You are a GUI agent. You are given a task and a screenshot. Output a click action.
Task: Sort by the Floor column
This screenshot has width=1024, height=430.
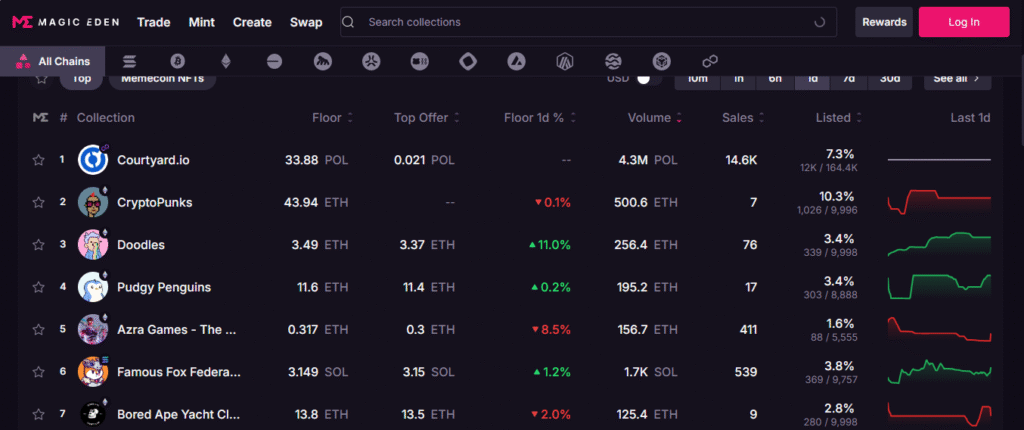click(332, 118)
